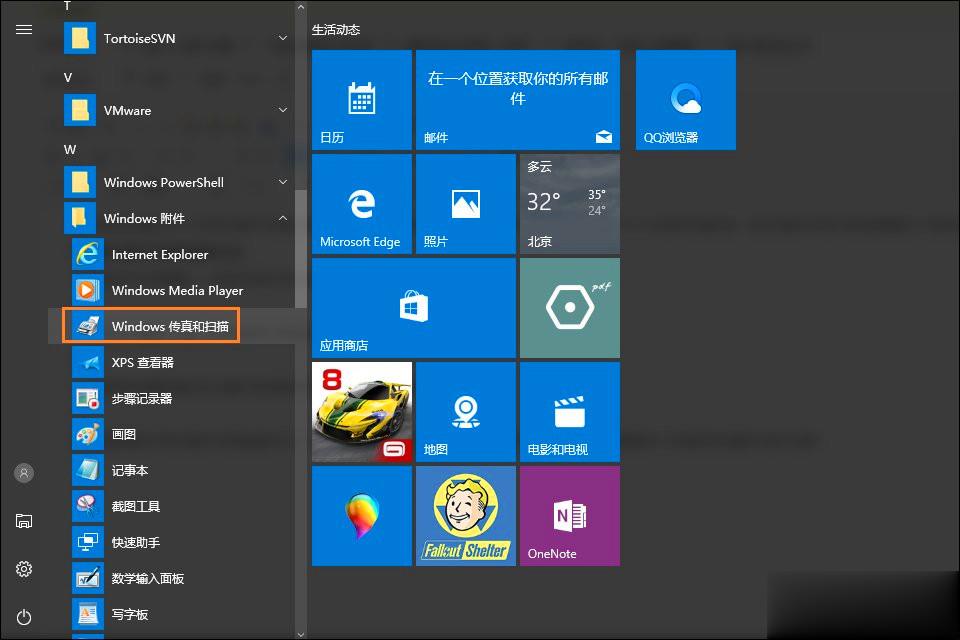Viewport: 960px width, 640px height.
Task: Open 电影和电视 tile
Action: tap(570, 412)
